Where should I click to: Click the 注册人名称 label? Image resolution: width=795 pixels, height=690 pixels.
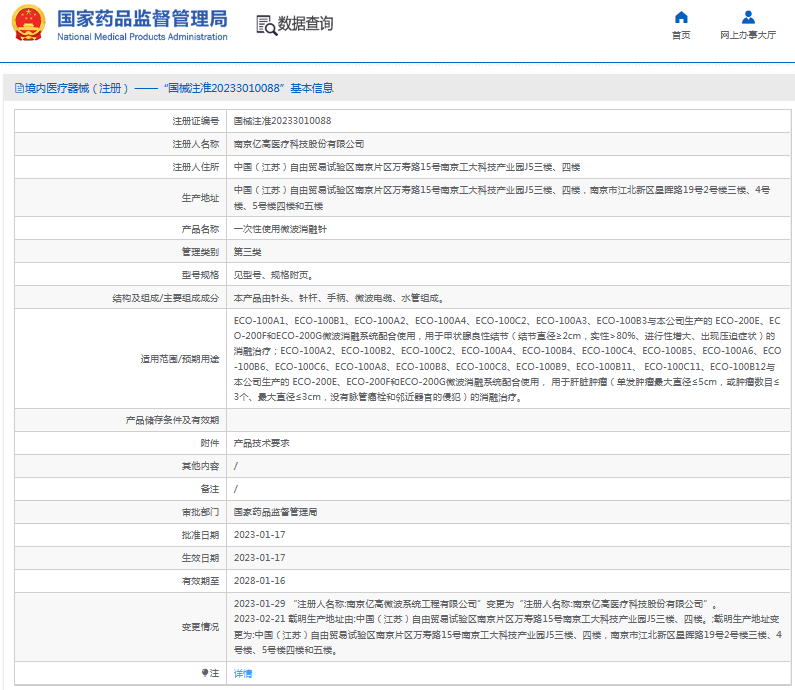(x=196, y=144)
